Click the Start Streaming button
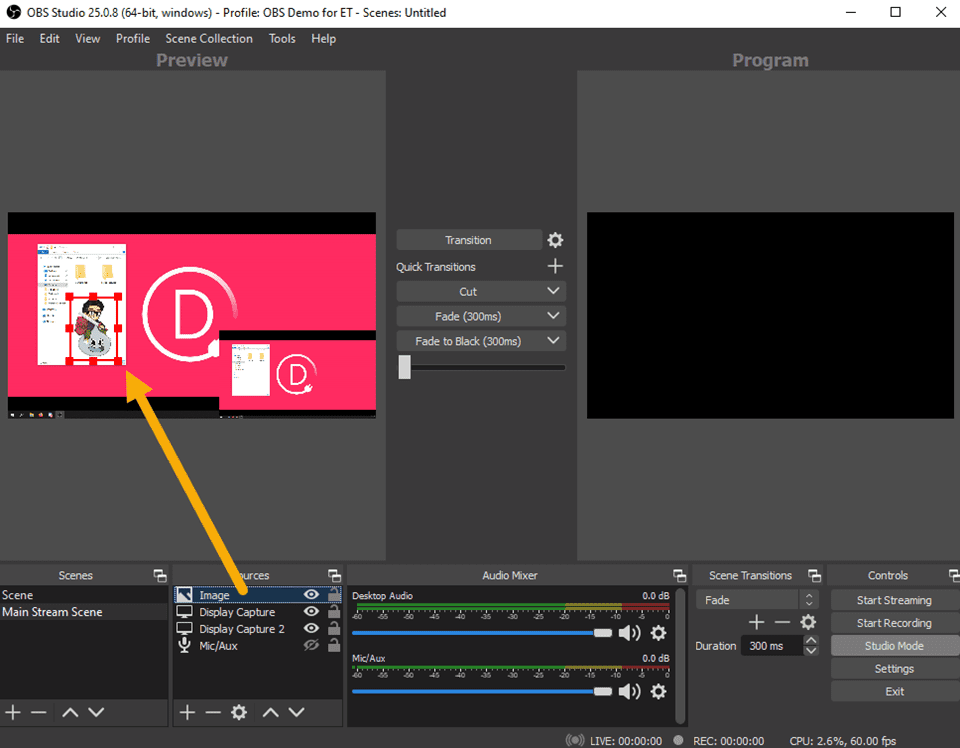Image resolution: width=960 pixels, height=748 pixels. click(893, 600)
